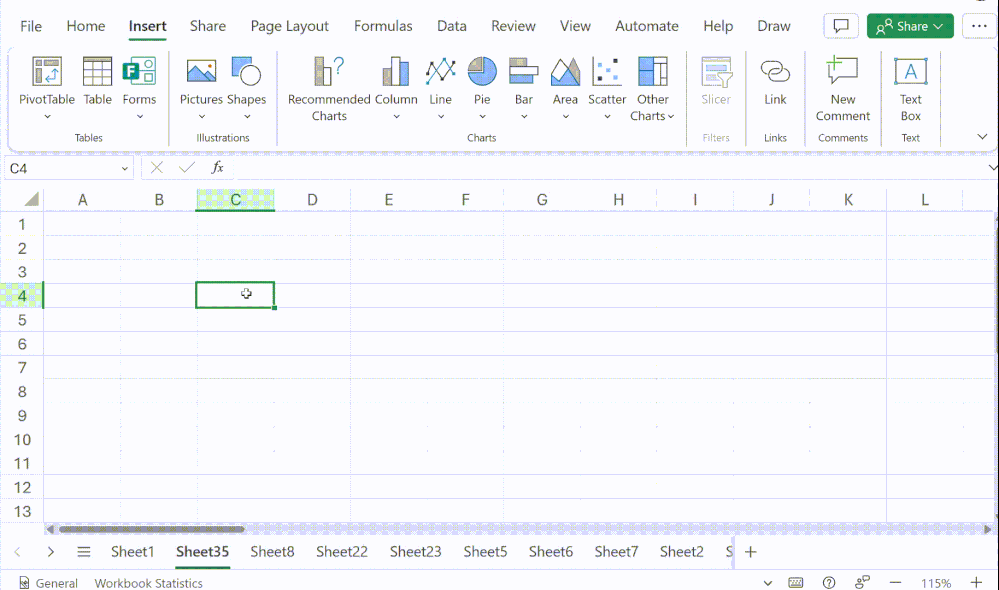Insert a Text Box
This screenshot has height=590, width=999.
(910, 89)
